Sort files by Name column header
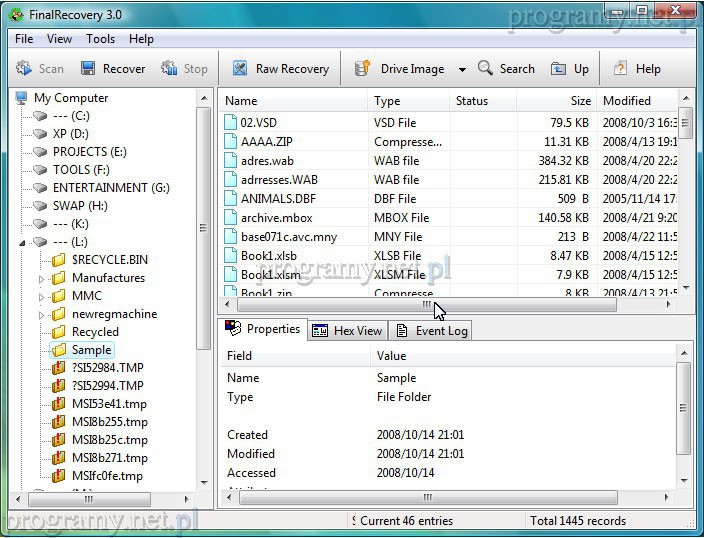 click(290, 101)
